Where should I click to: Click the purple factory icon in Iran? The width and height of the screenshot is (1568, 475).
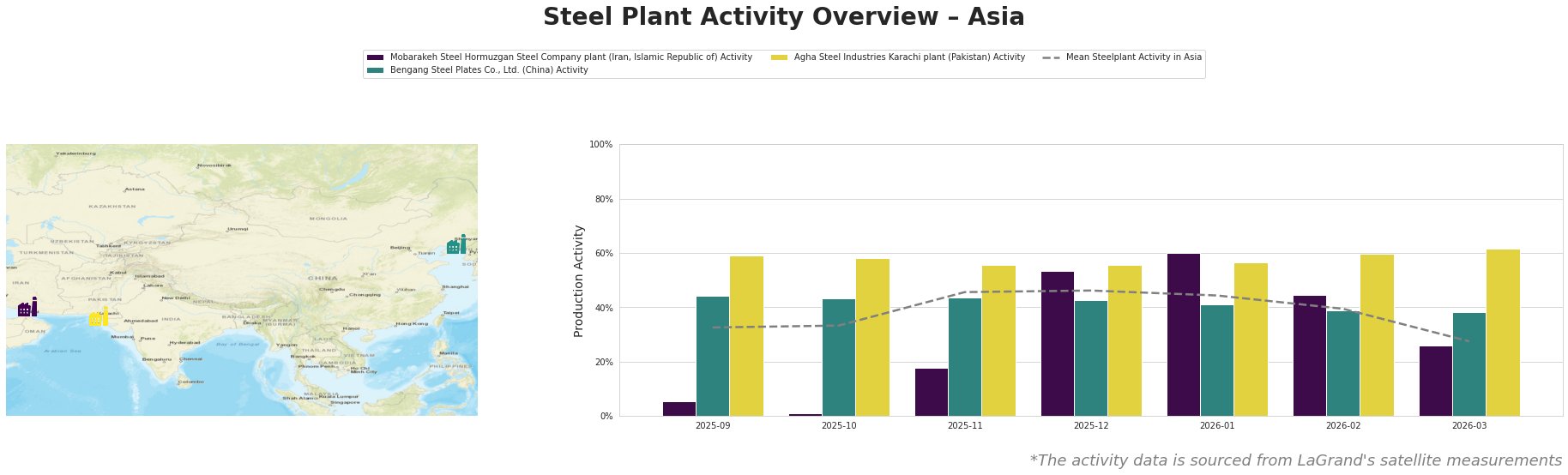click(27, 308)
